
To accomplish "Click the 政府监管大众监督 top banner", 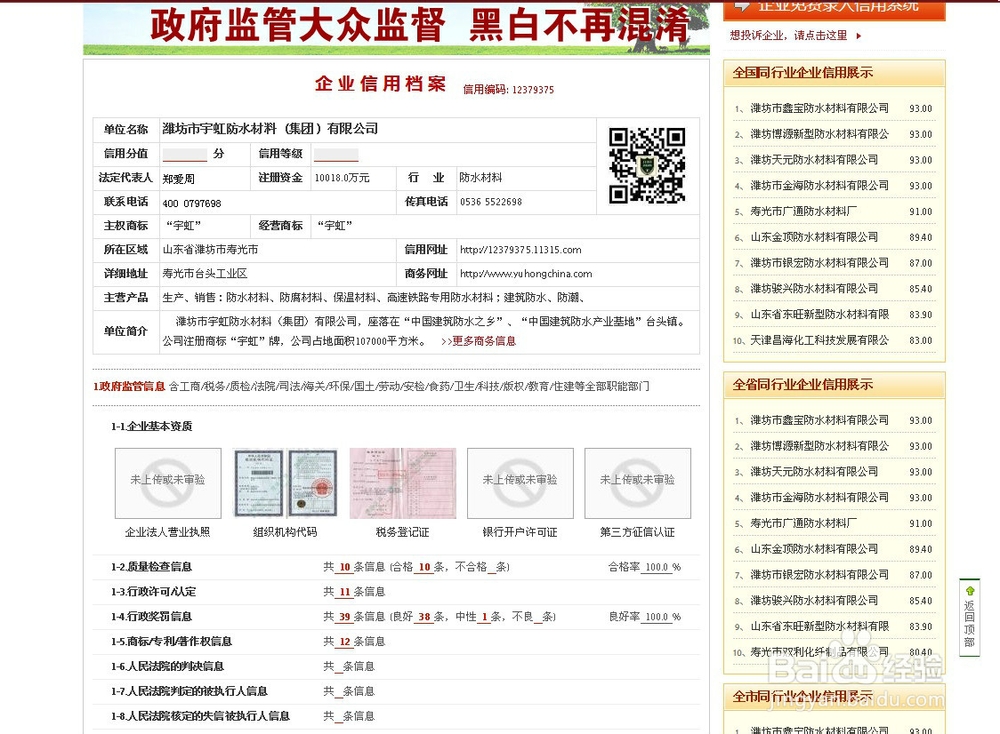I will [396, 29].
